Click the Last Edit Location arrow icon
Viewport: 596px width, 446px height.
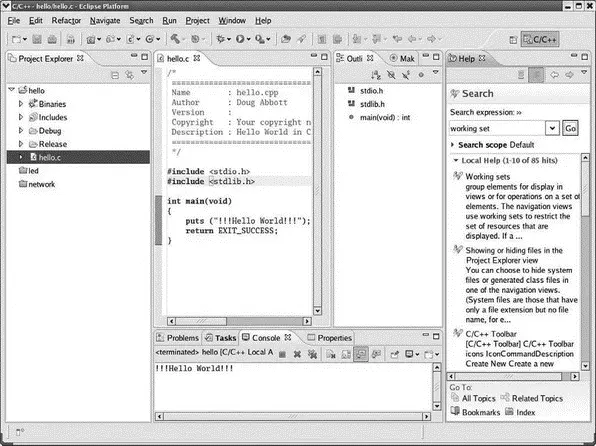coord(397,39)
